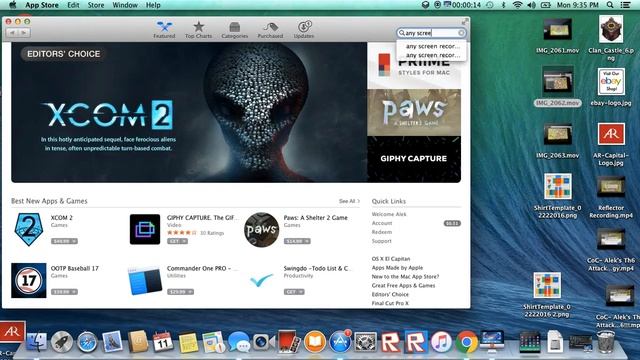Open iBooks from the Dock
This screenshot has height=360, width=640.
point(315,342)
